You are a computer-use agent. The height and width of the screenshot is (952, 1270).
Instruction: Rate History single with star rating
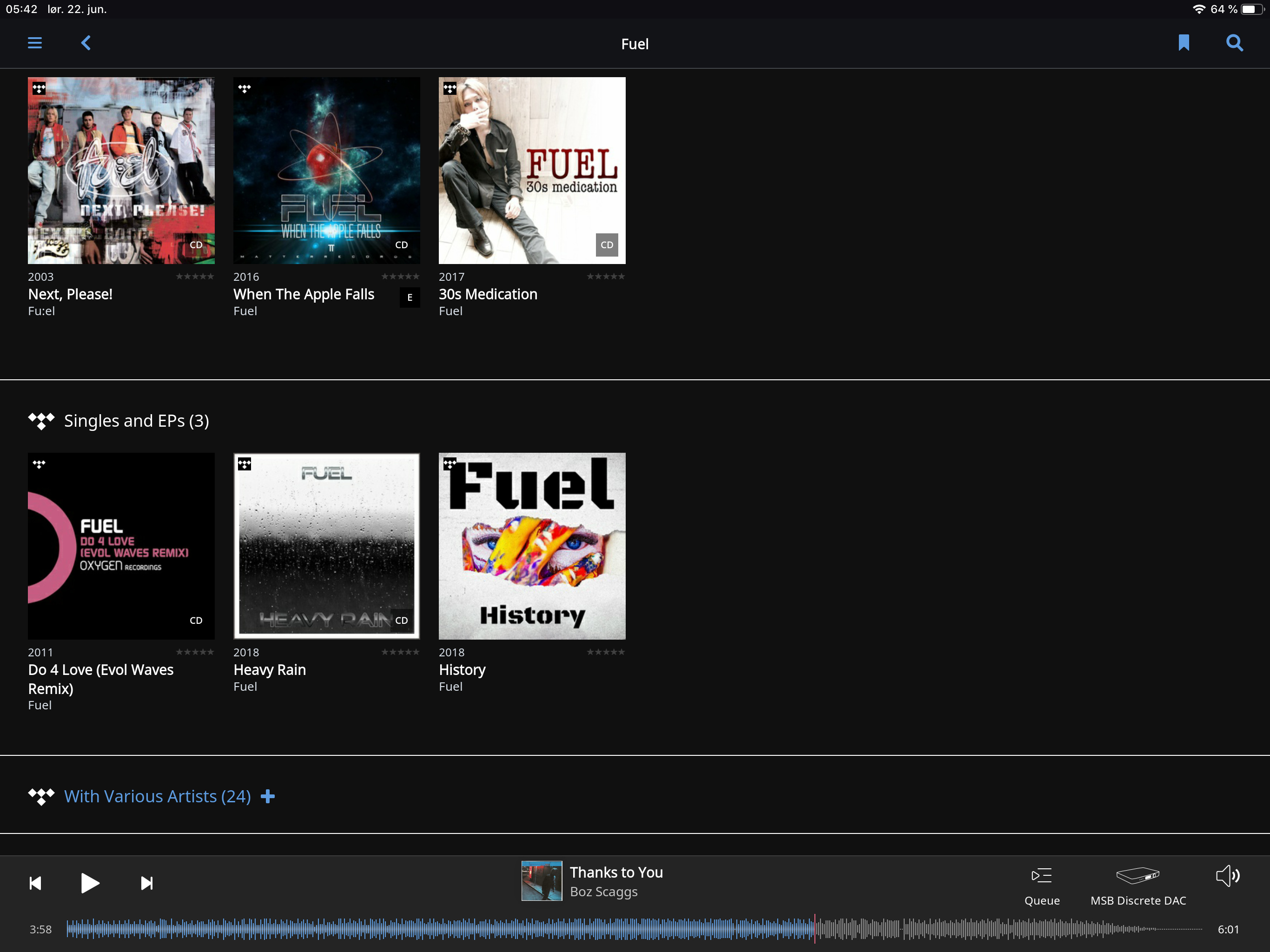pos(606,652)
